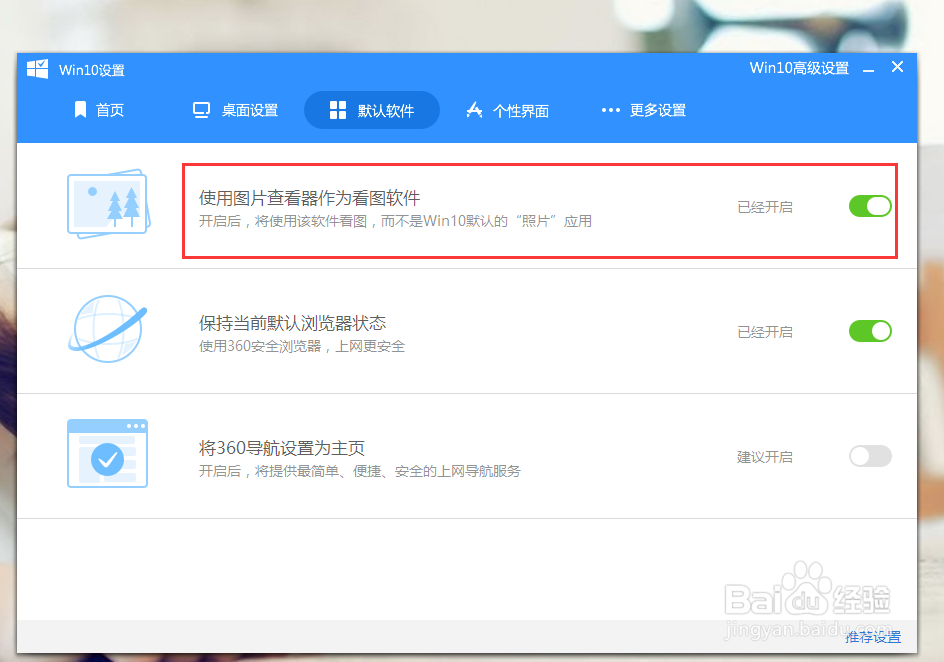Click the Windows logo icon in title bar

[x=37, y=69]
